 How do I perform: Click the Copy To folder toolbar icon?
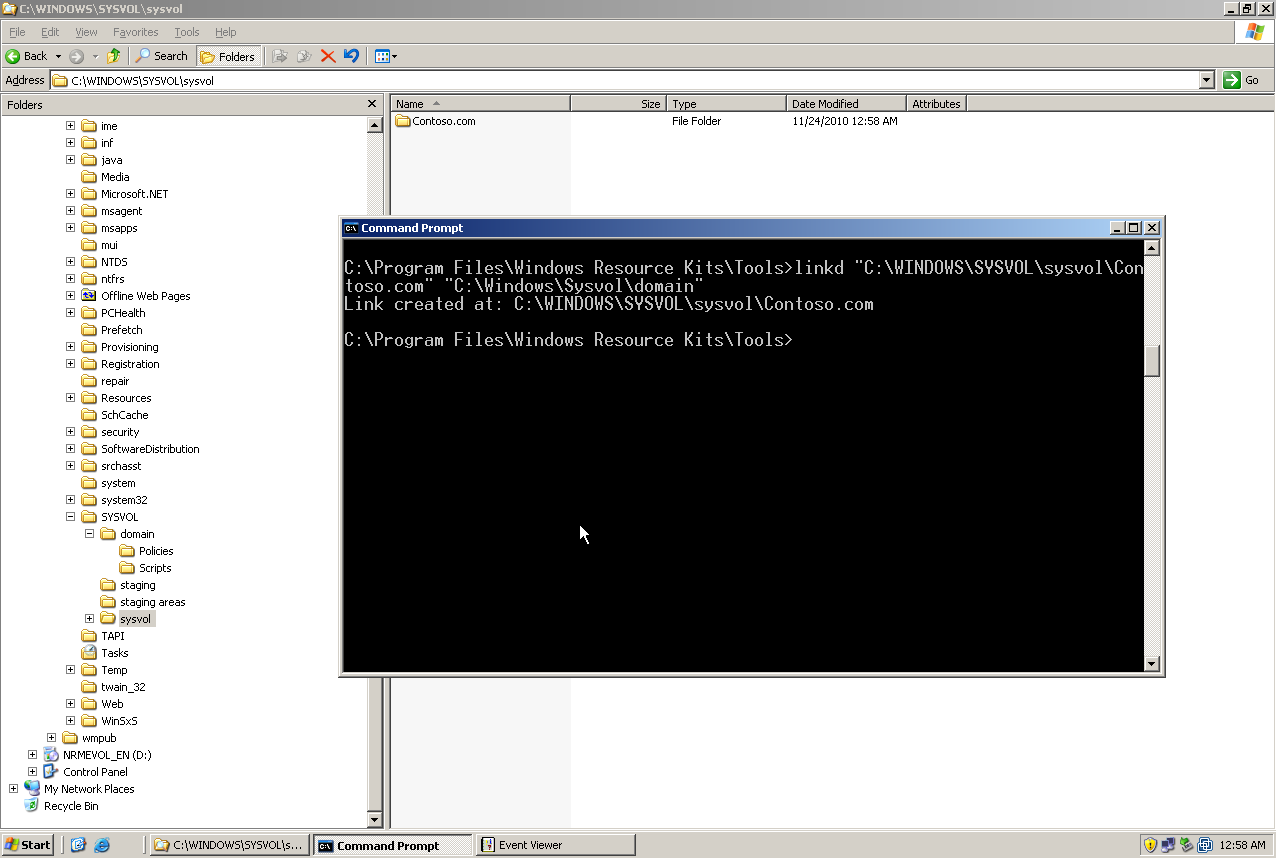tap(304, 56)
